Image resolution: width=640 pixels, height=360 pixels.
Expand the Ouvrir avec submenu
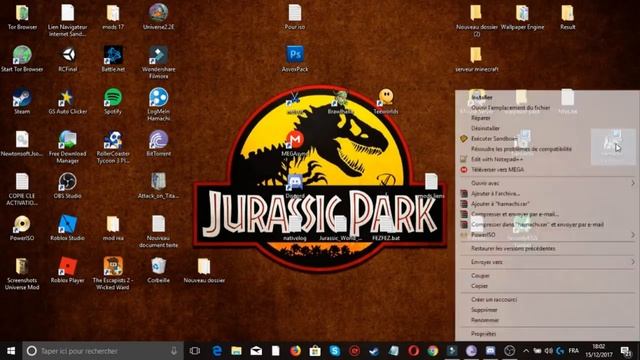coord(547,183)
